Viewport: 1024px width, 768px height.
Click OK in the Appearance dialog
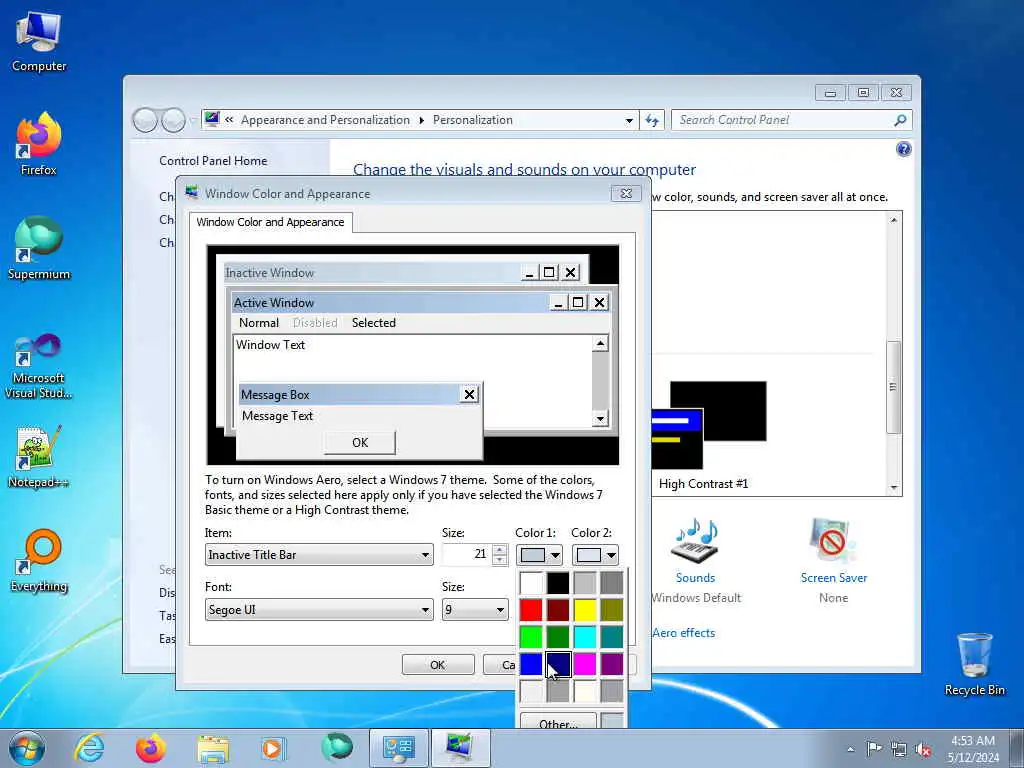438,665
